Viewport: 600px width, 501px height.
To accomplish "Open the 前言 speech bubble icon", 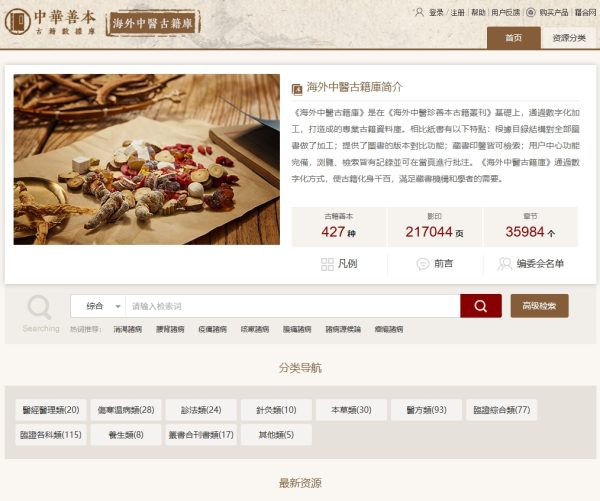I will [423, 264].
